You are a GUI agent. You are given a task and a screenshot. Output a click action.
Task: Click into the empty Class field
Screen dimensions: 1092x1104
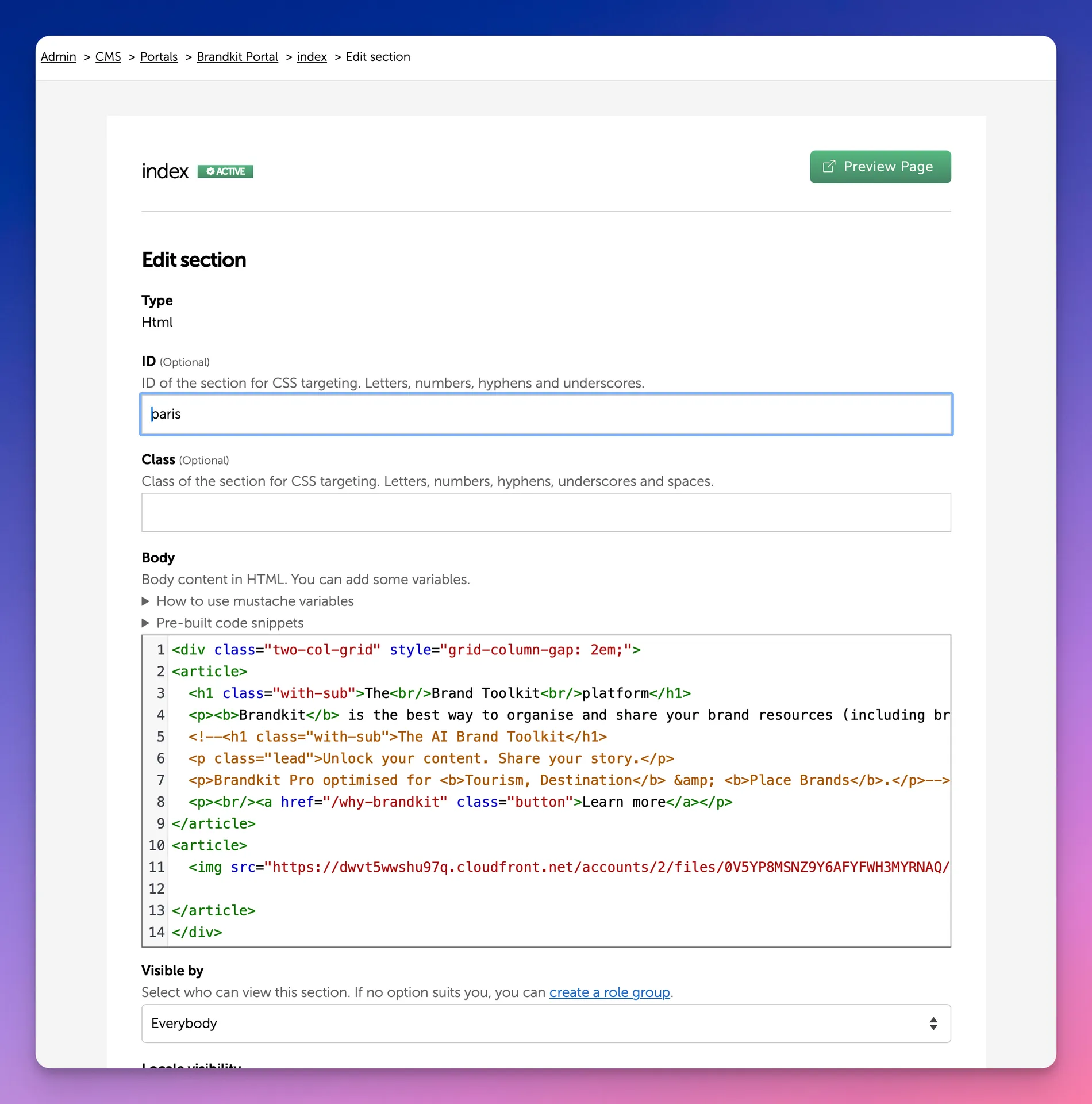(546, 512)
